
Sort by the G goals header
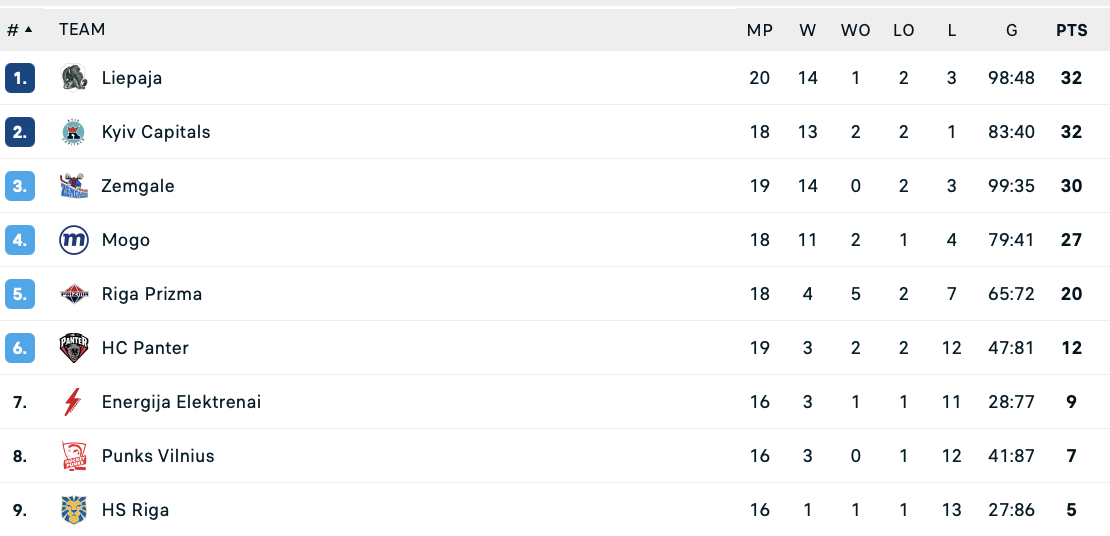point(1012,30)
